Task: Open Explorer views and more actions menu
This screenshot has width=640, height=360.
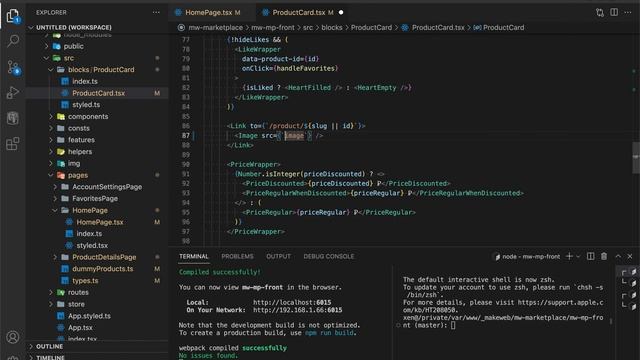Action: pos(156,13)
